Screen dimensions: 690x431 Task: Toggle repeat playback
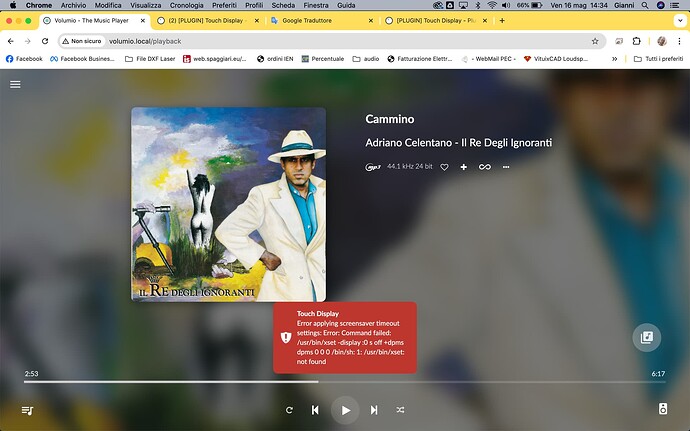(x=289, y=410)
